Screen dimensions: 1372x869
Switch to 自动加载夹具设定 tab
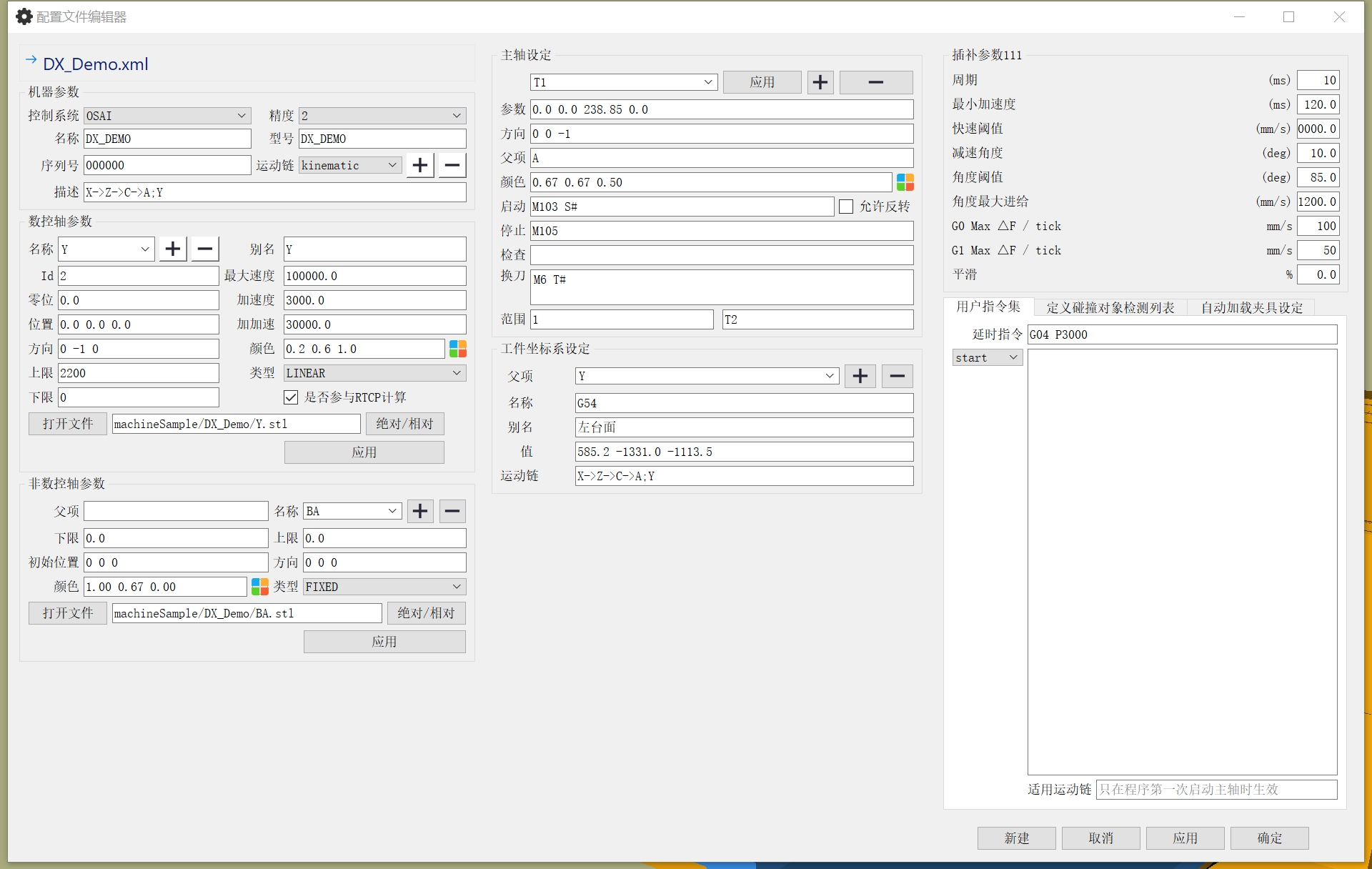click(1251, 308)
